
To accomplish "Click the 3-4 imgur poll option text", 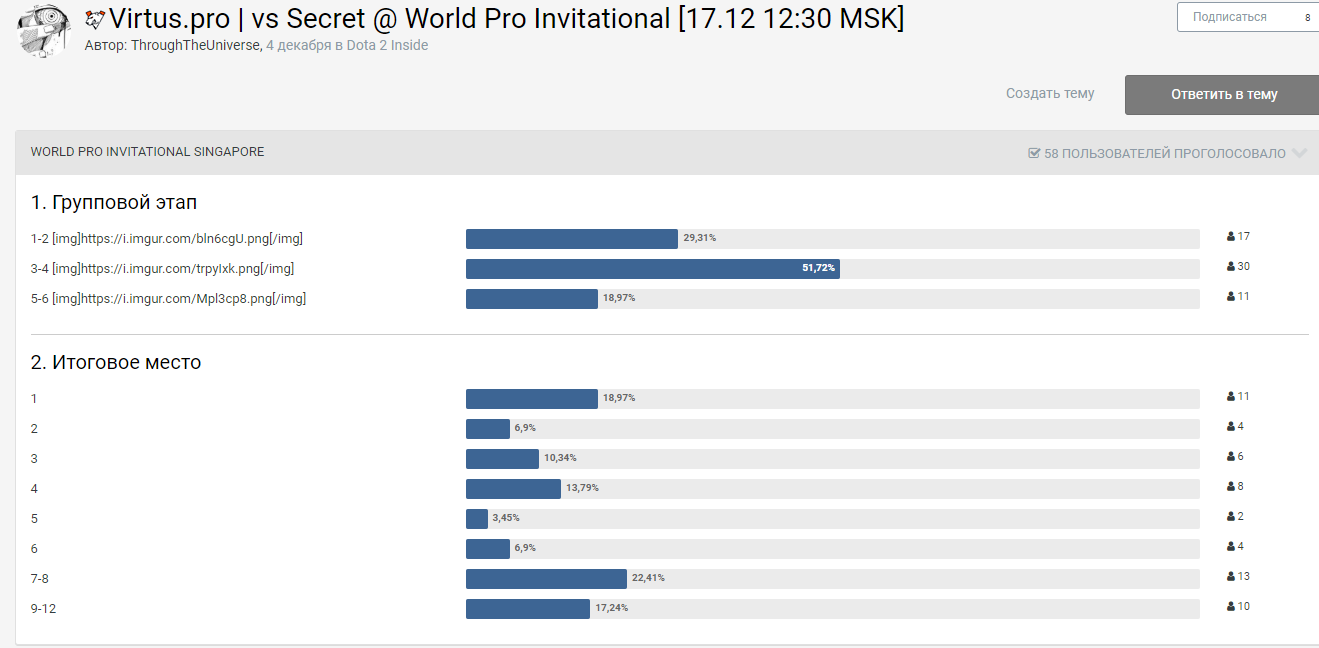I will 162,269.
